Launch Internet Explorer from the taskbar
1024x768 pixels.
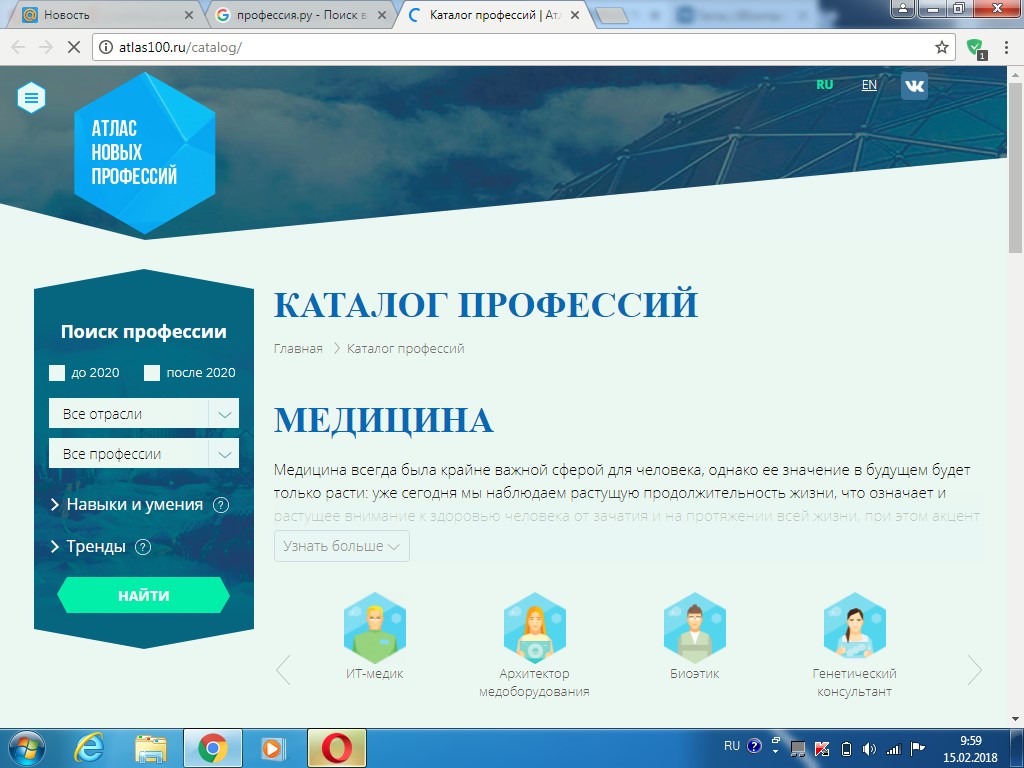coord(89,748)
